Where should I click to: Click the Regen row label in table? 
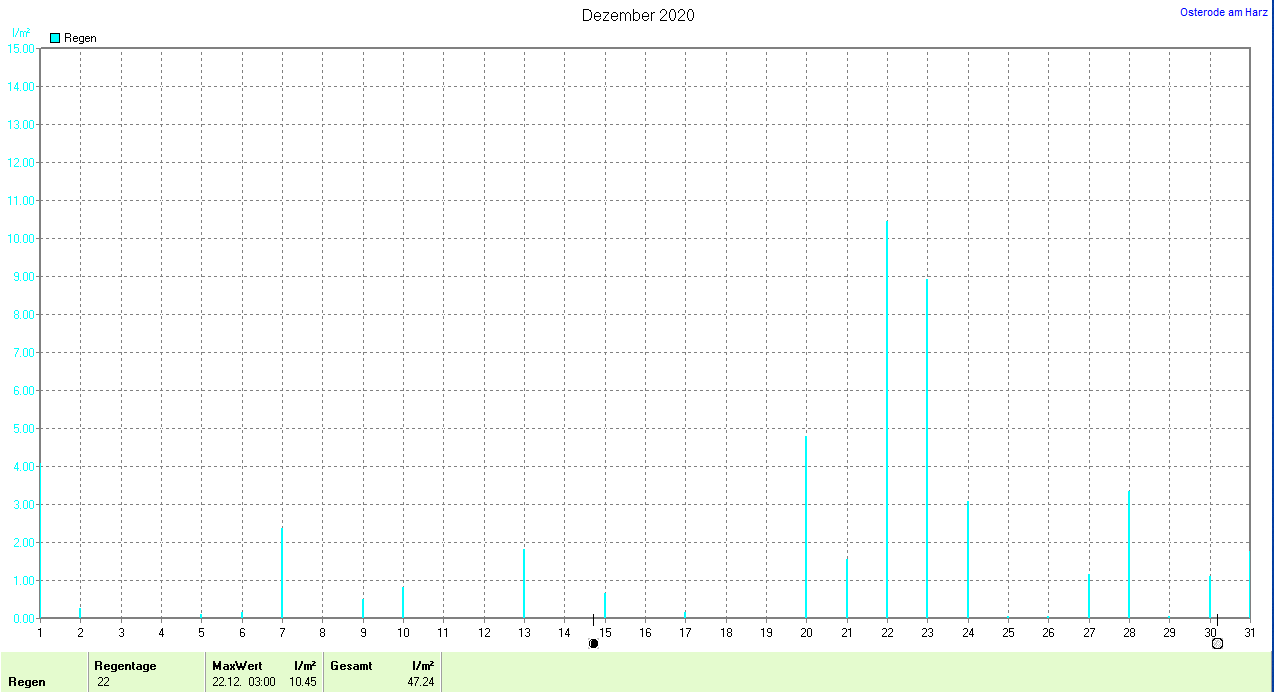pyautogui.click(x=27, y=682)
